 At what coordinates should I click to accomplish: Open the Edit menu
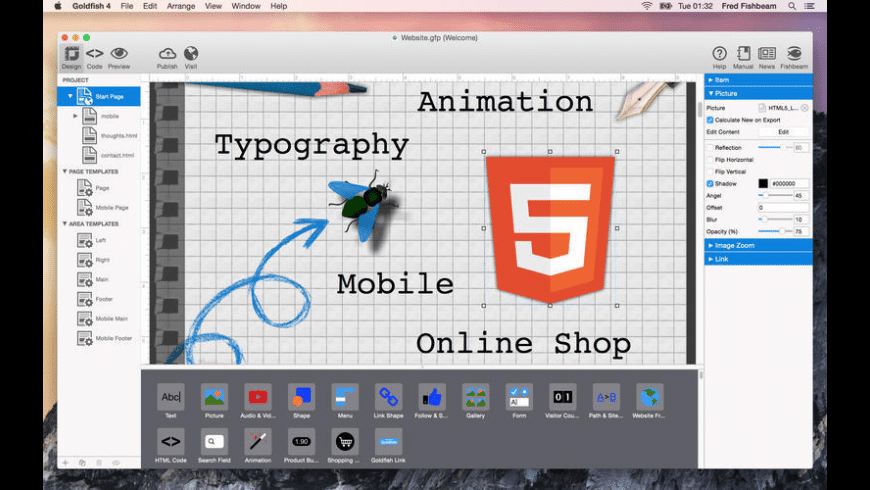click(x=150, y=6)
